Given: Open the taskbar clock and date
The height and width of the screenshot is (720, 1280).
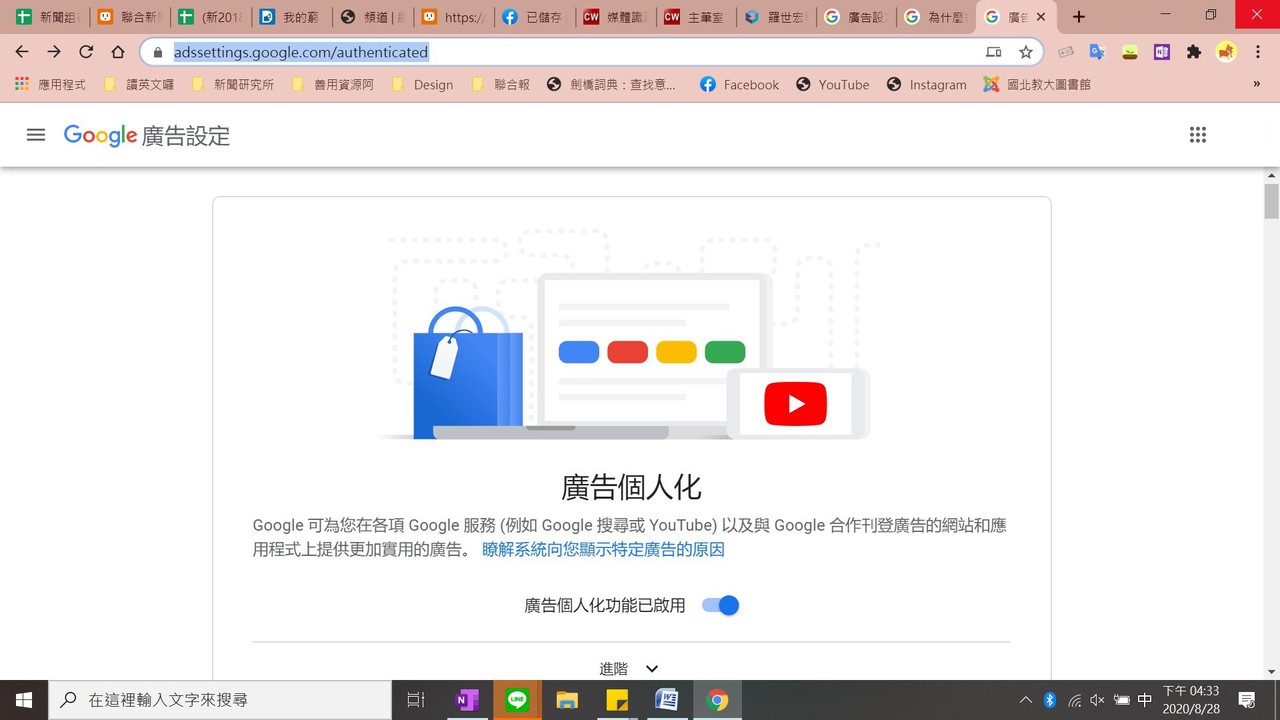Looking at the screenshot, I should pos(1191,700).
